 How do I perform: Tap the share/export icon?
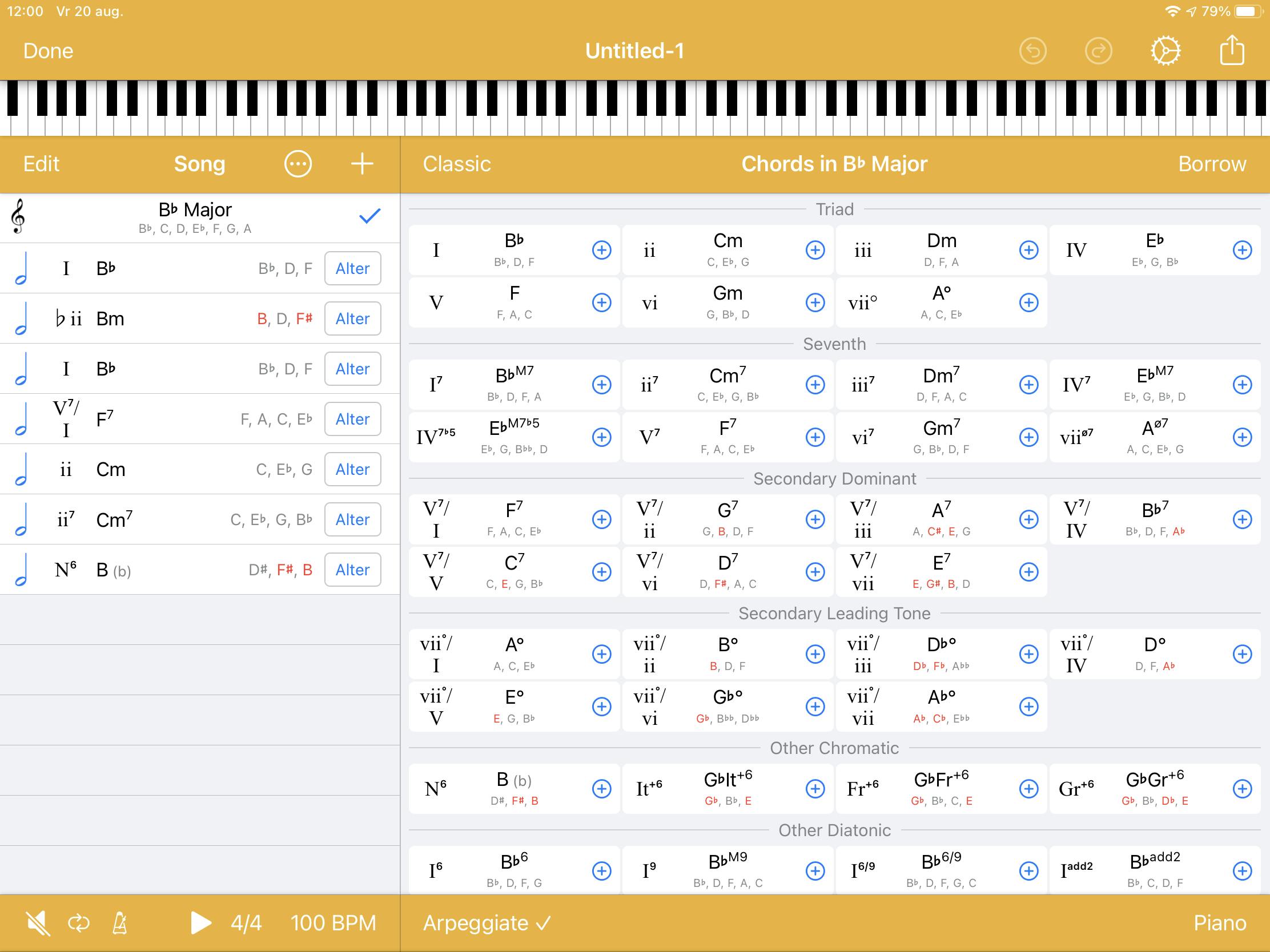click(1232, 50)
